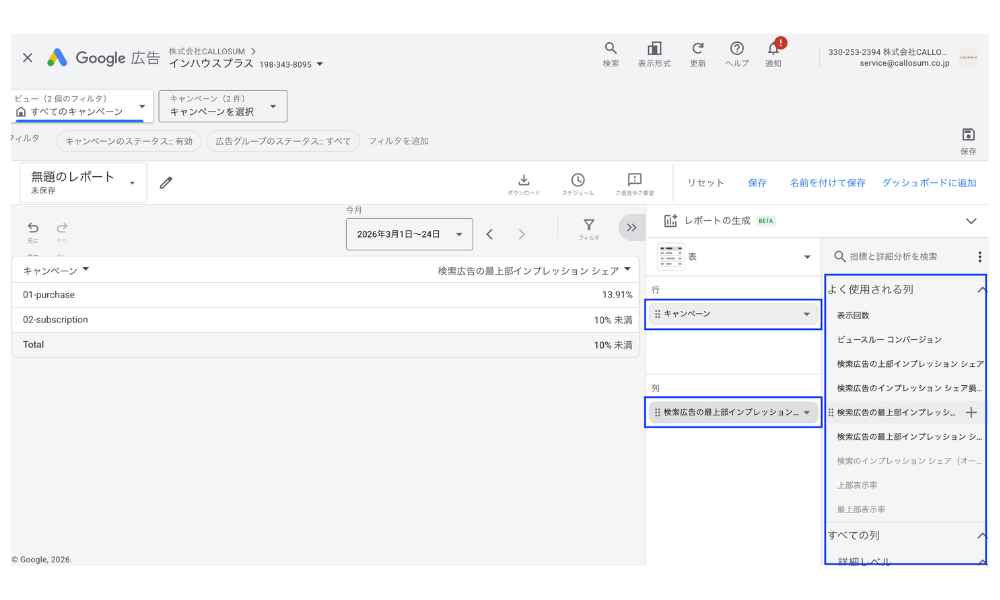The height and width of the screenshot is (600, 1000).
Task: Collapse the すべての列 section
Action: [x=981, y=536]
